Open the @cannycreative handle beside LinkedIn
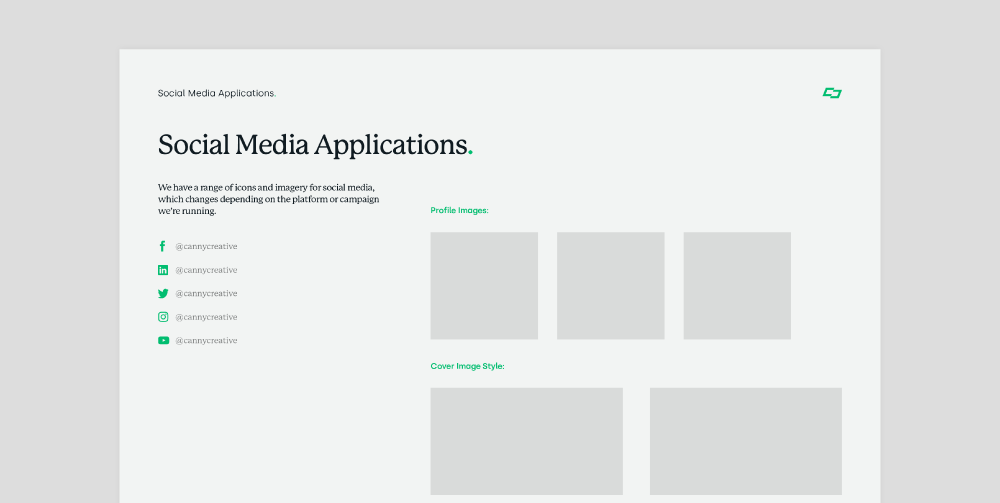Screen dimensions: 1000x503 [x=206, y=270]
